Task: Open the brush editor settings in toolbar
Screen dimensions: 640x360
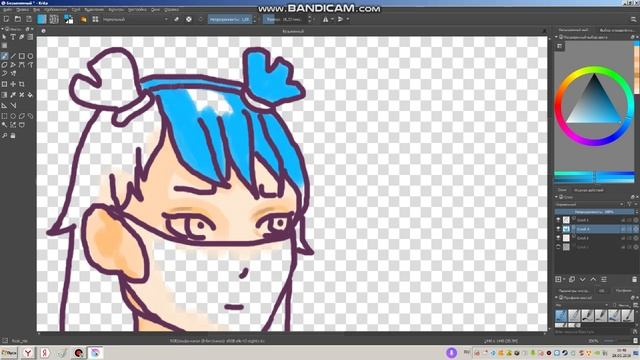Action: (x=83, y=19)
